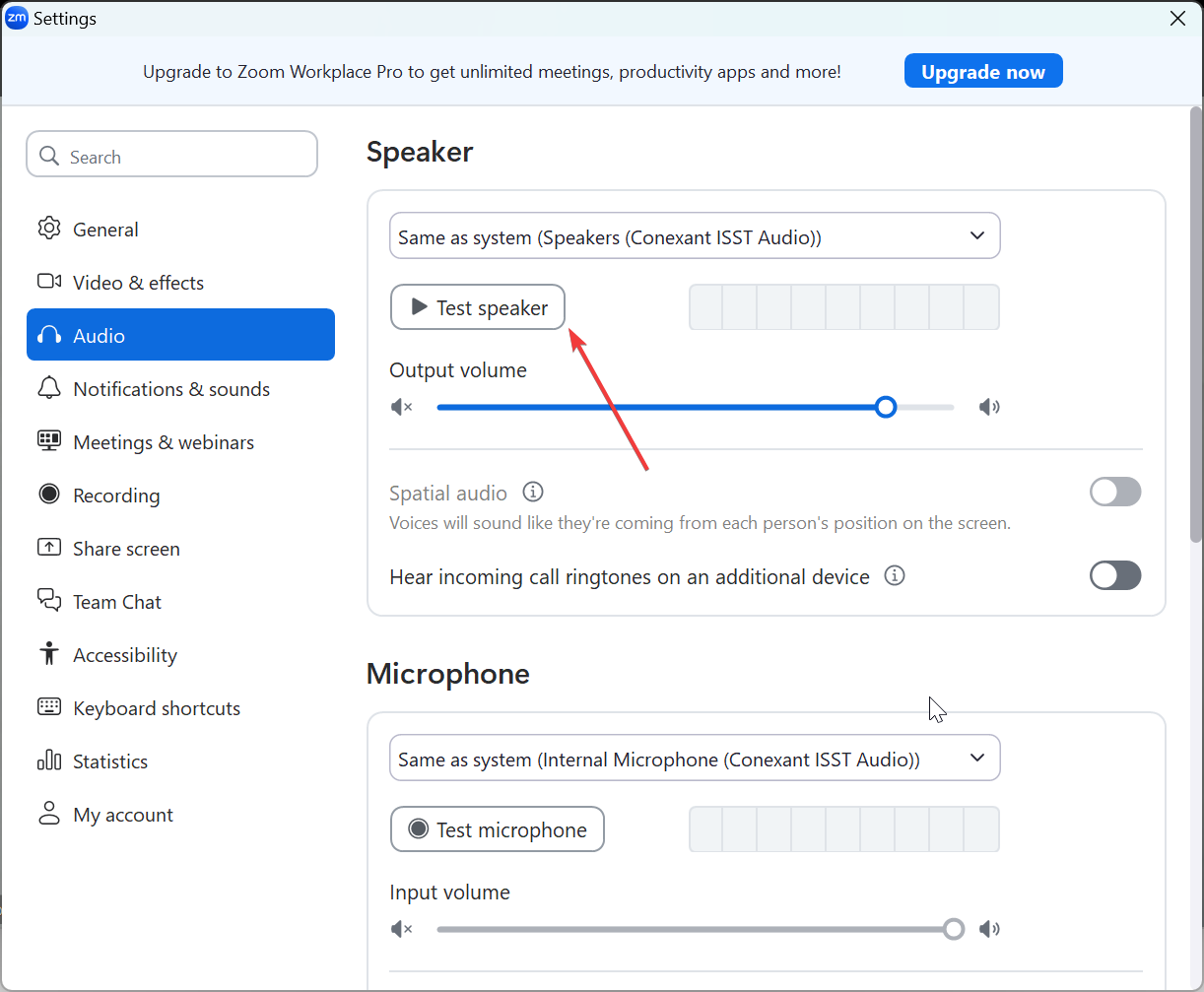The image size is (1204, 992).
Task: Click the Zoom logo in title bar
Action: tap(17, 18)
